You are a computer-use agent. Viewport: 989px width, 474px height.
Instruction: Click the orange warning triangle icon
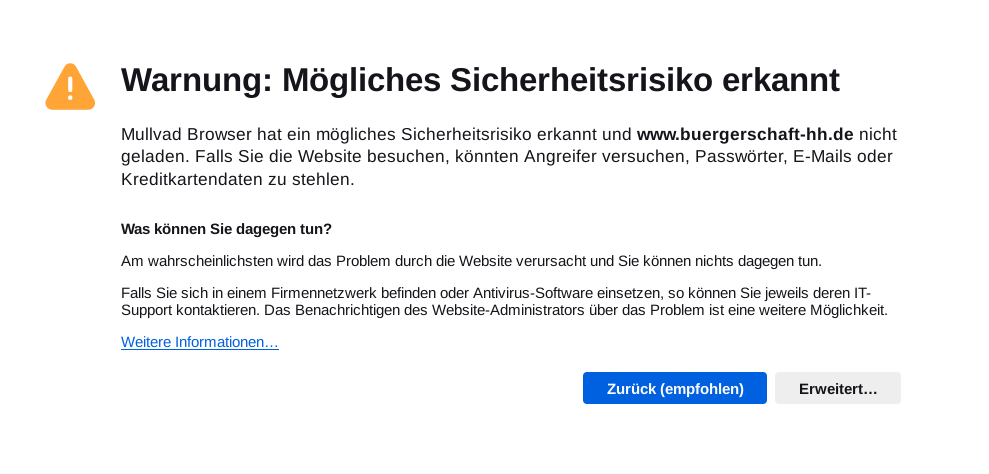click(70, 87)
